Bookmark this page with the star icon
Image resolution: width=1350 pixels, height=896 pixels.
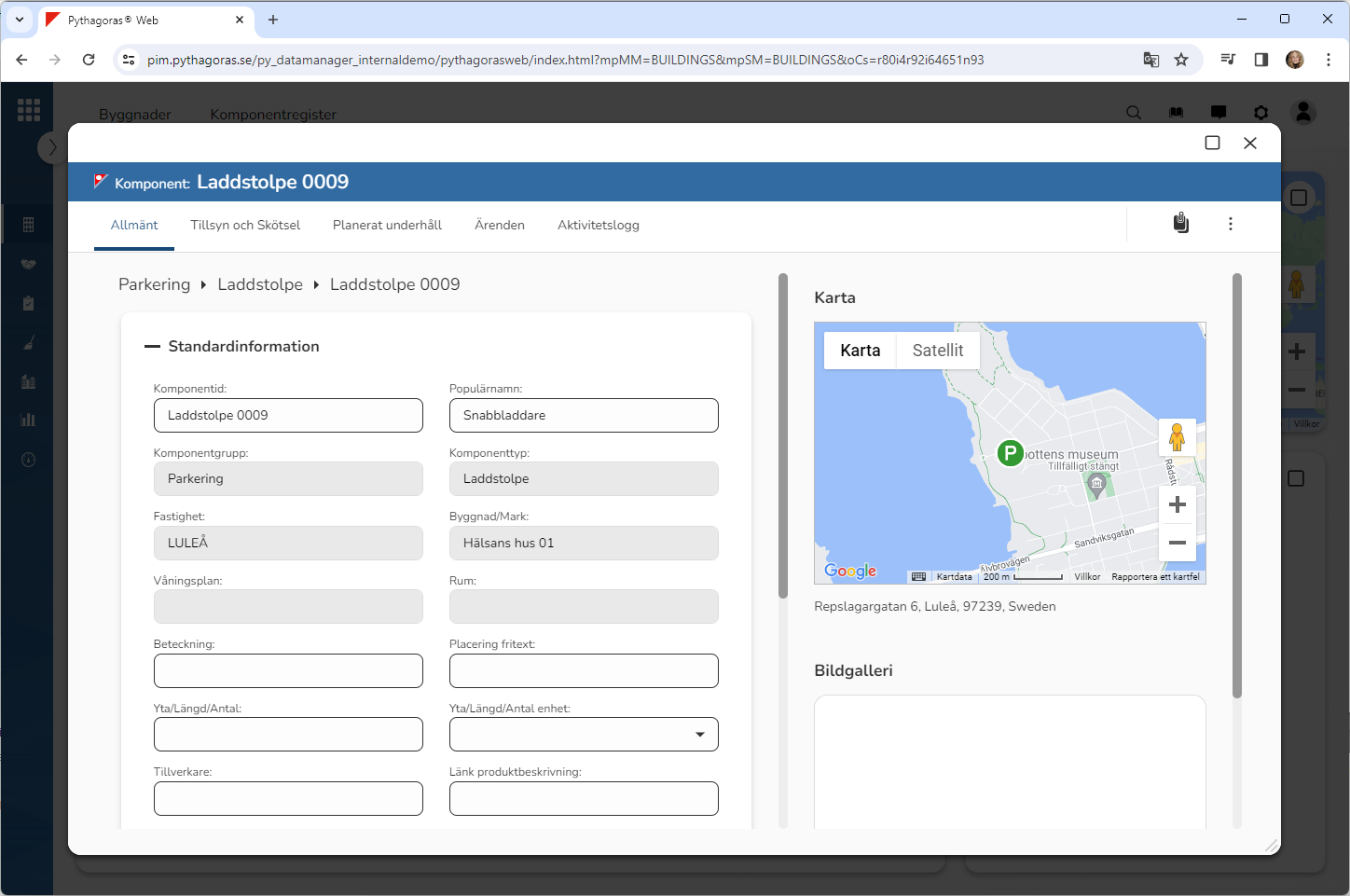[x=1181, y=60]
